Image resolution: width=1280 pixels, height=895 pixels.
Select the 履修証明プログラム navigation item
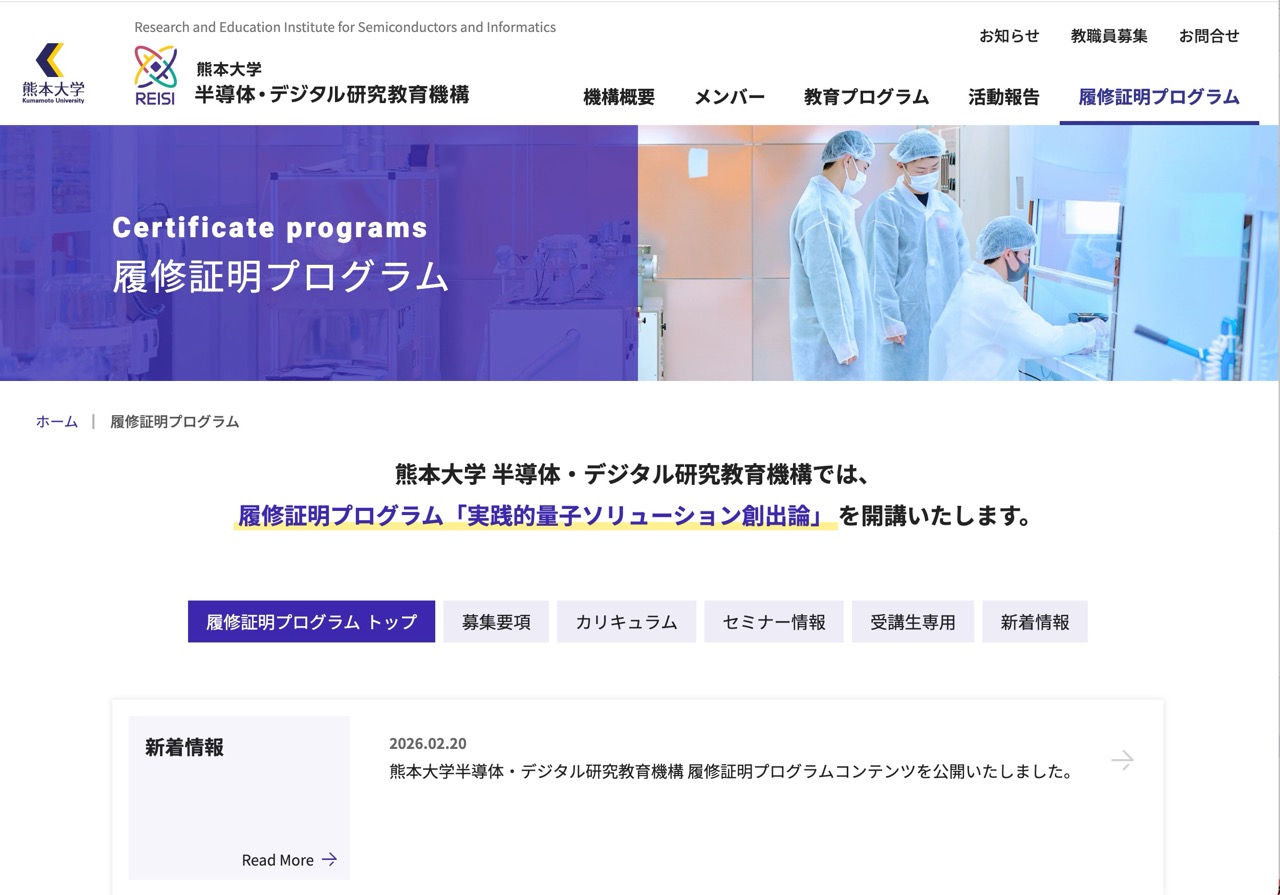[x=1157, y=98]
